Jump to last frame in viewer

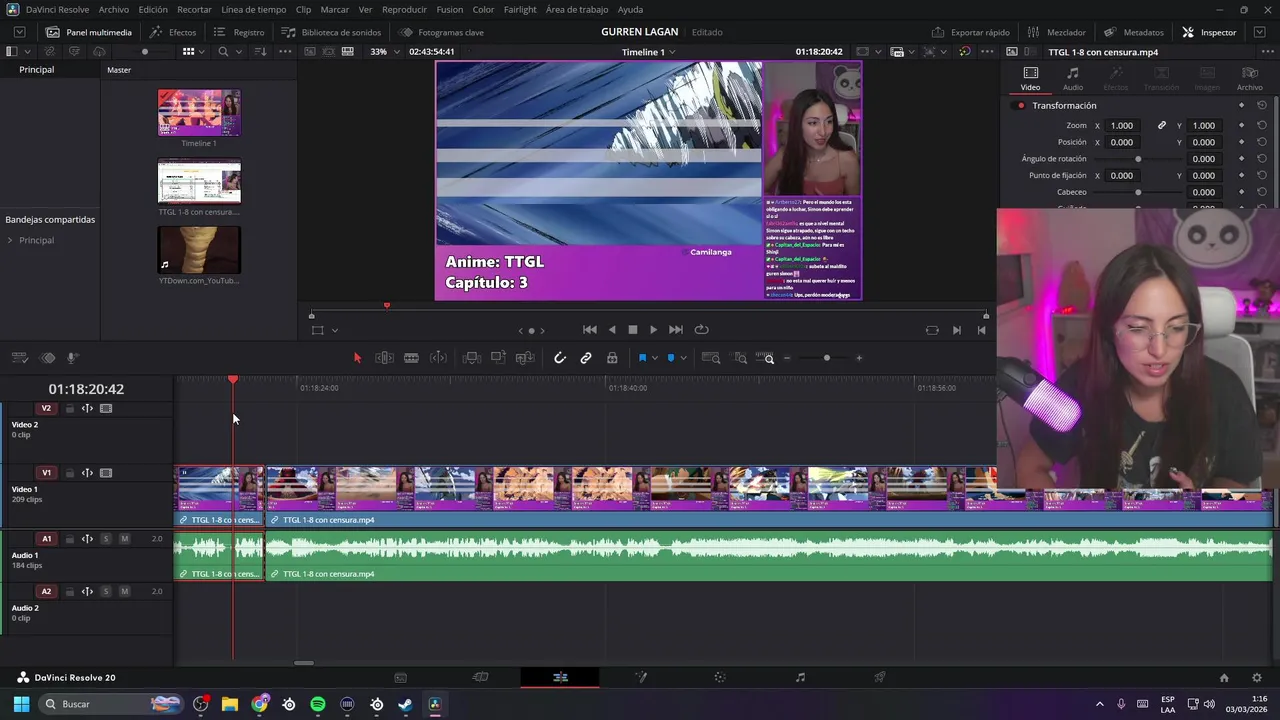click(x=676, y=330)
